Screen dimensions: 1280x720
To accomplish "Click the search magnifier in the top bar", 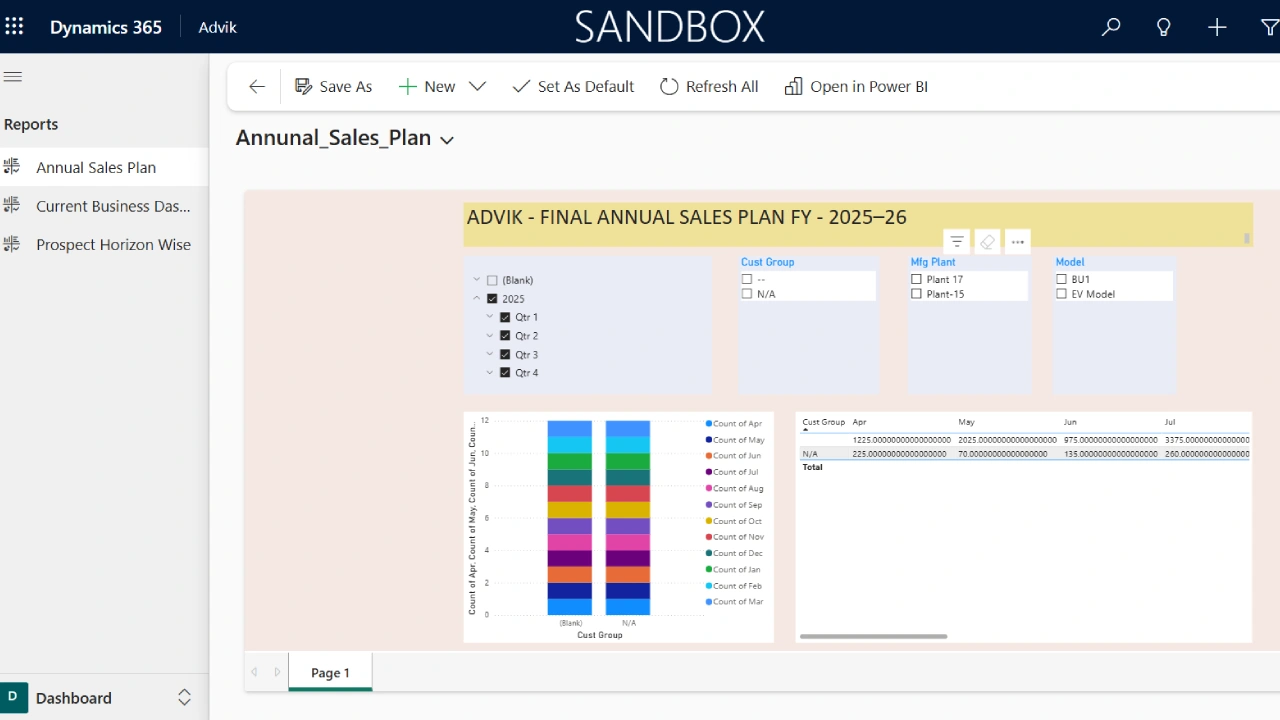I will pyautogui.click(x=1111, y=28).
